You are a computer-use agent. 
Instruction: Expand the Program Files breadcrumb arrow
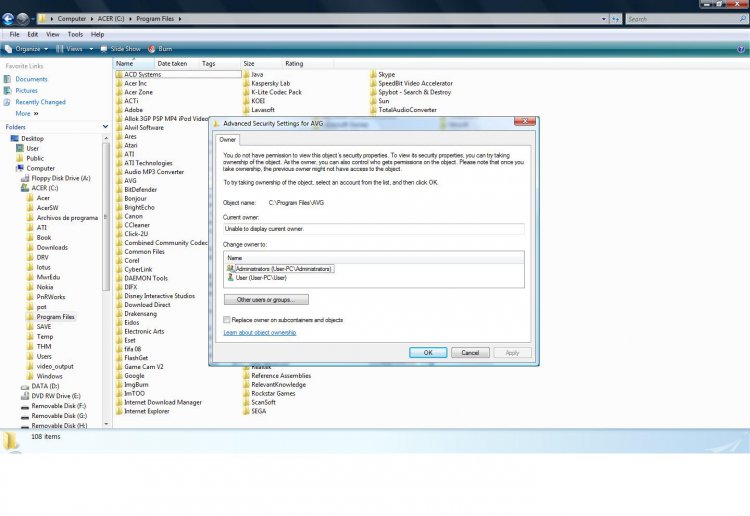pos(180,19)
